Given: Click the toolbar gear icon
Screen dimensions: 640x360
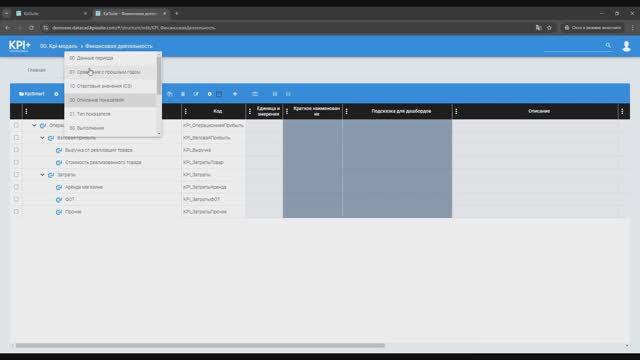Looking at the screenshot, I should 209,94.
